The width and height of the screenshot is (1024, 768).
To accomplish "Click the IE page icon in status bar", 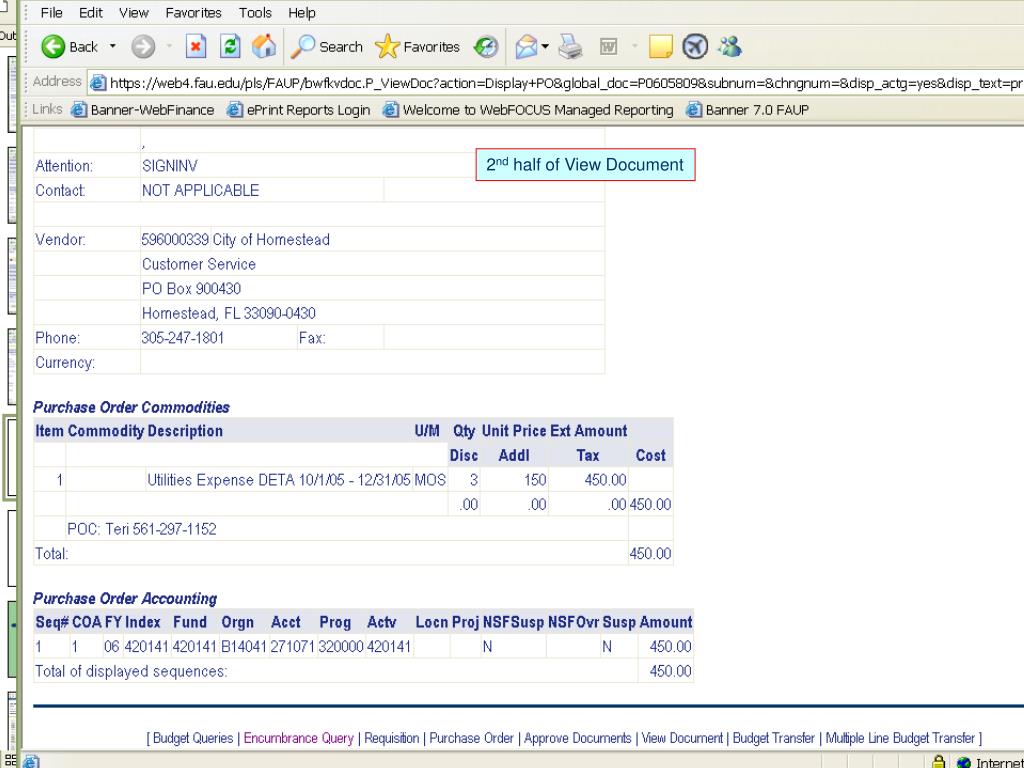I will click(x=31, y=761).
